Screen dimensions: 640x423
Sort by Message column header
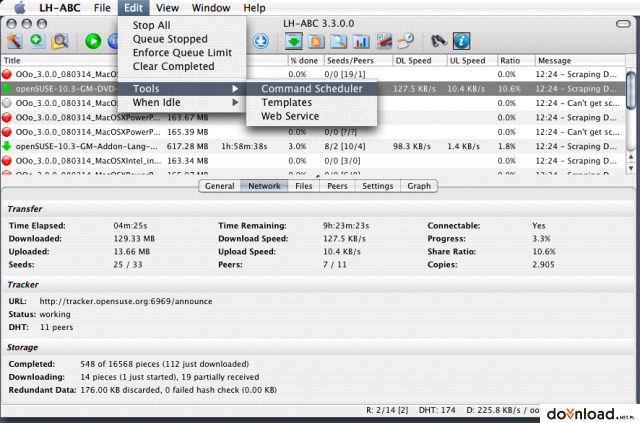[580, 60]
